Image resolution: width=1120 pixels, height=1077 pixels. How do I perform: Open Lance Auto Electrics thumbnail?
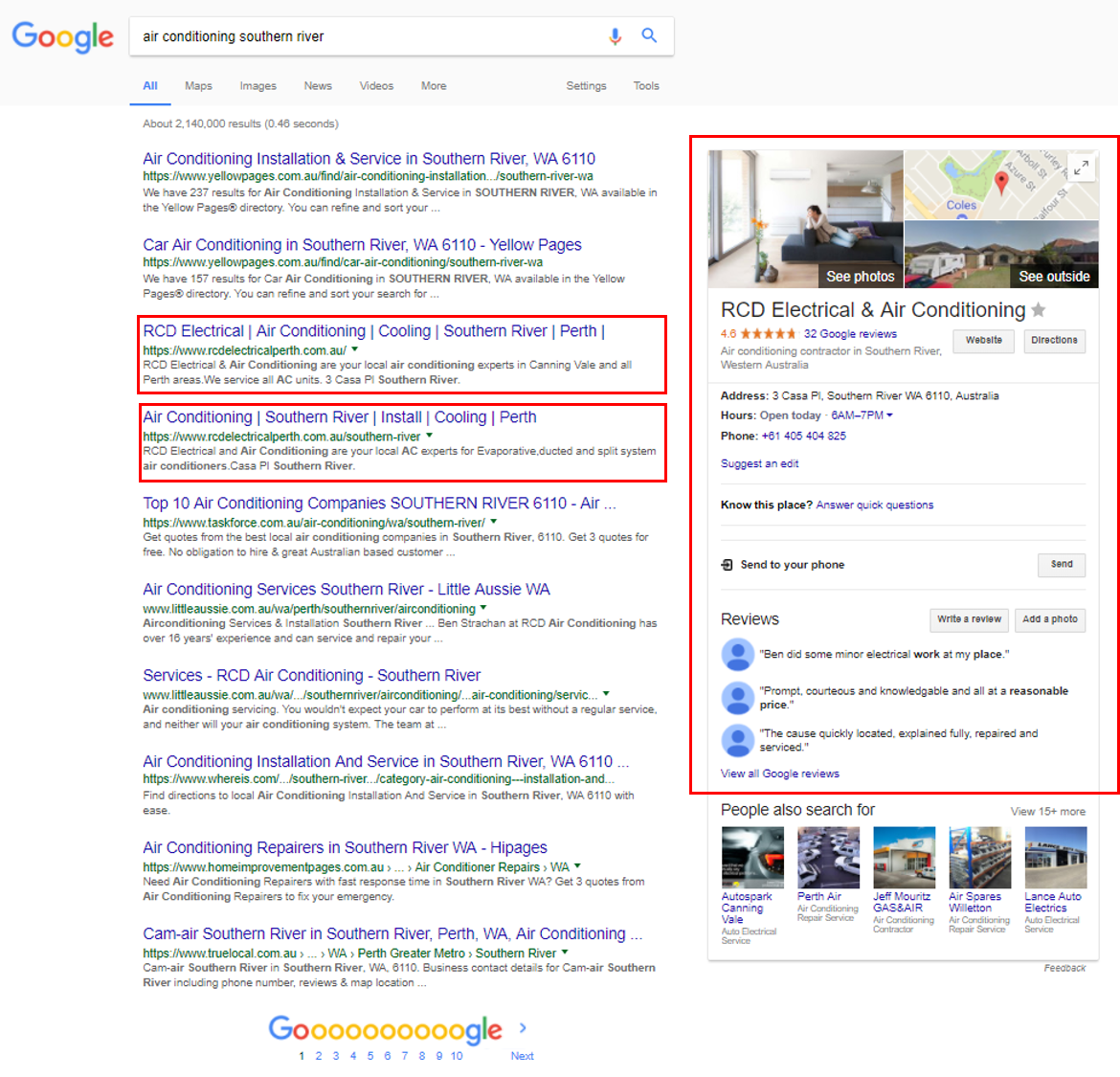pyautogui.click(x=1055, y=858)
